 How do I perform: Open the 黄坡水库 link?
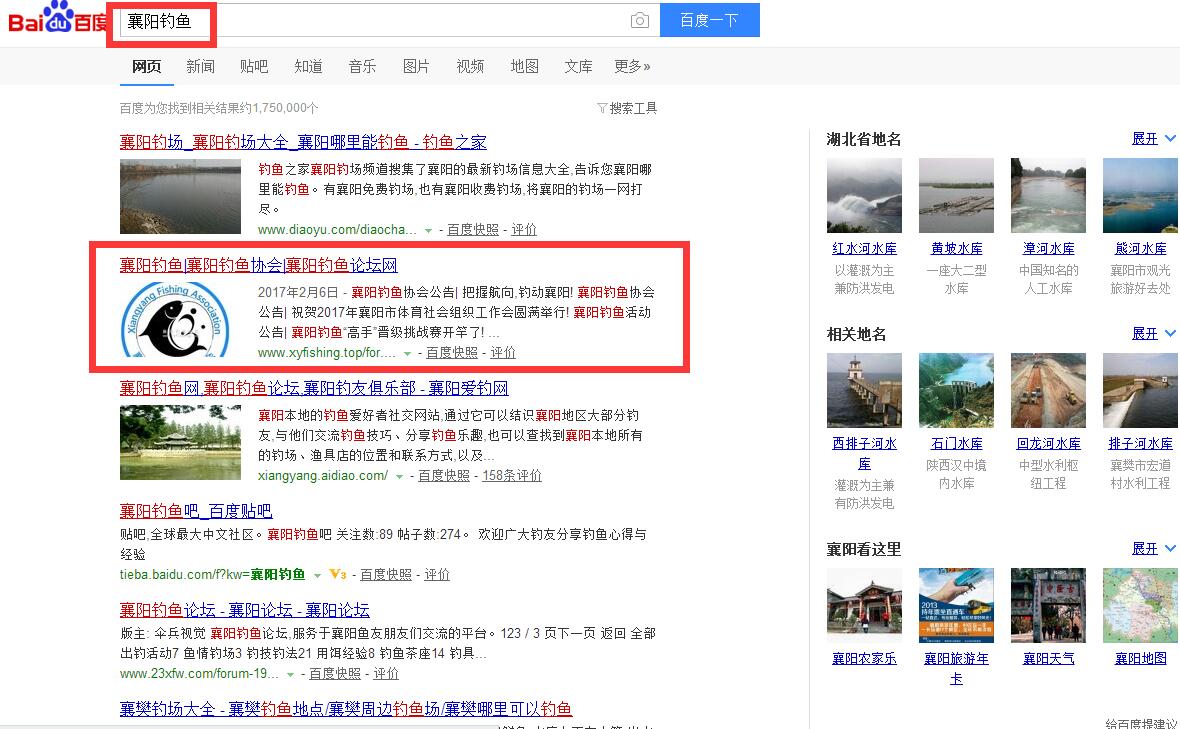pyautogui.click(x=956, y=248)
